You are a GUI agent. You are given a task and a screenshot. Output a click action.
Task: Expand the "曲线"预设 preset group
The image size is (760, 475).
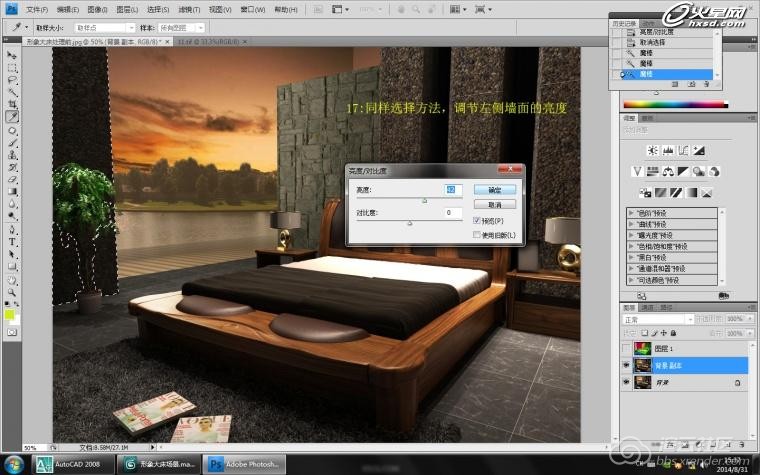click(x=631, y=224)
